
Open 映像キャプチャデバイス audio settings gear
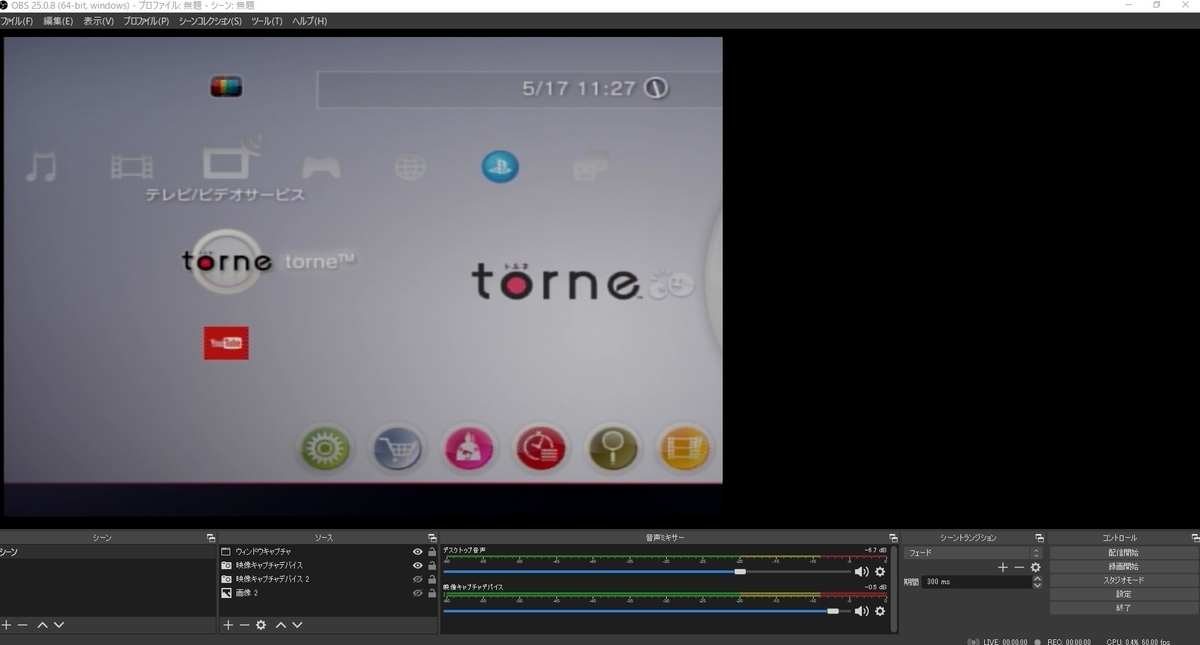[880, 611]
